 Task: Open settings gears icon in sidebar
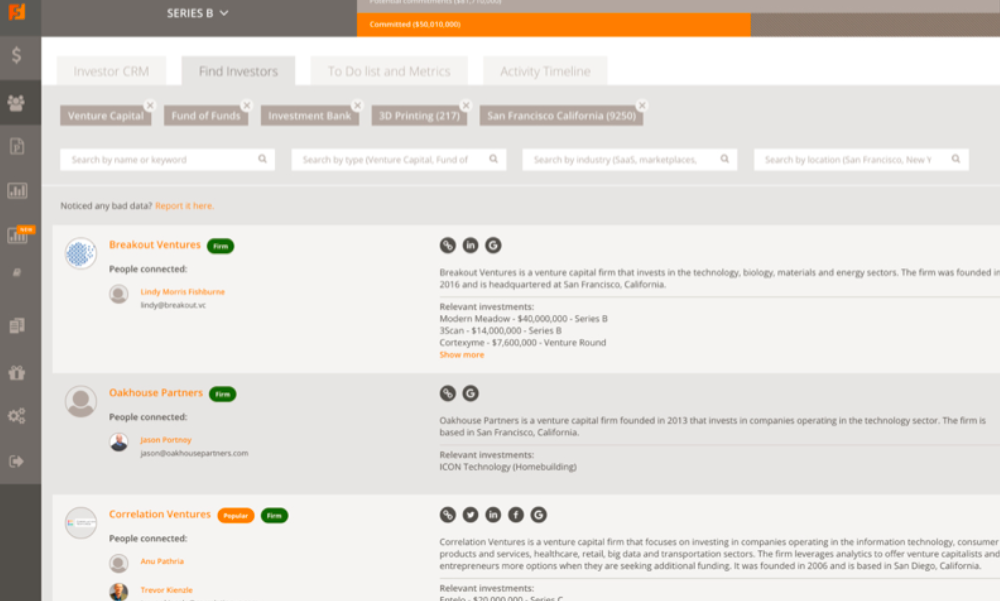[x=17, y=416]
